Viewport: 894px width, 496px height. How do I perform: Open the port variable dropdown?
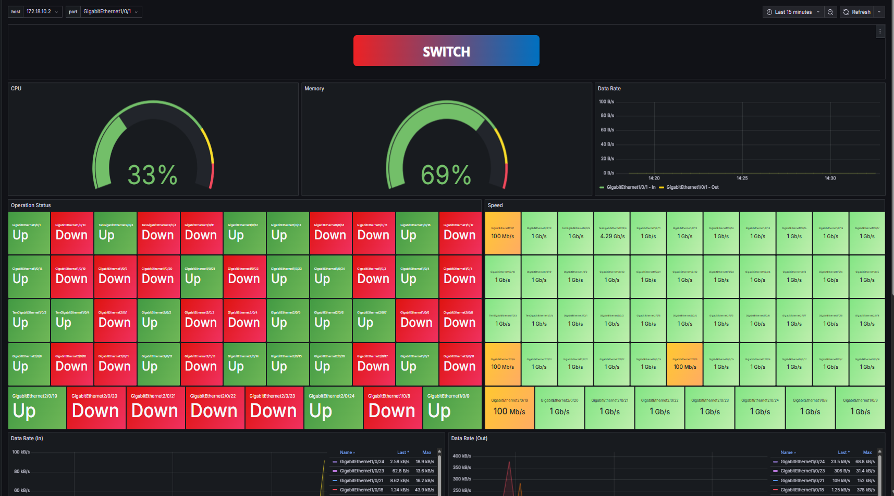pos(107,12)
